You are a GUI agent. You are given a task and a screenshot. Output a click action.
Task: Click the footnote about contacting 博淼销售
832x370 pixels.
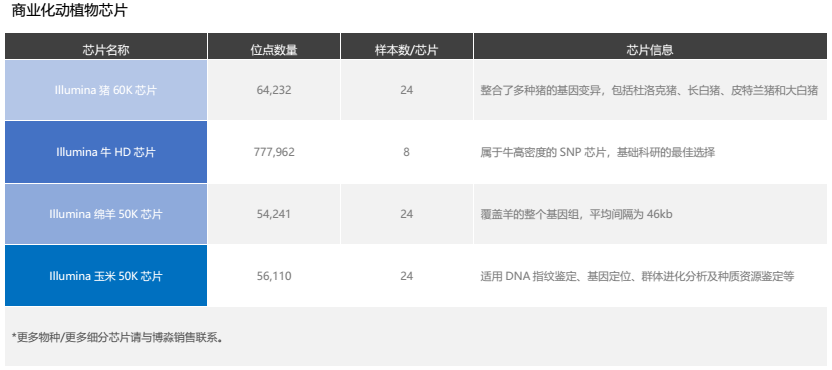[x=116, y=338]
